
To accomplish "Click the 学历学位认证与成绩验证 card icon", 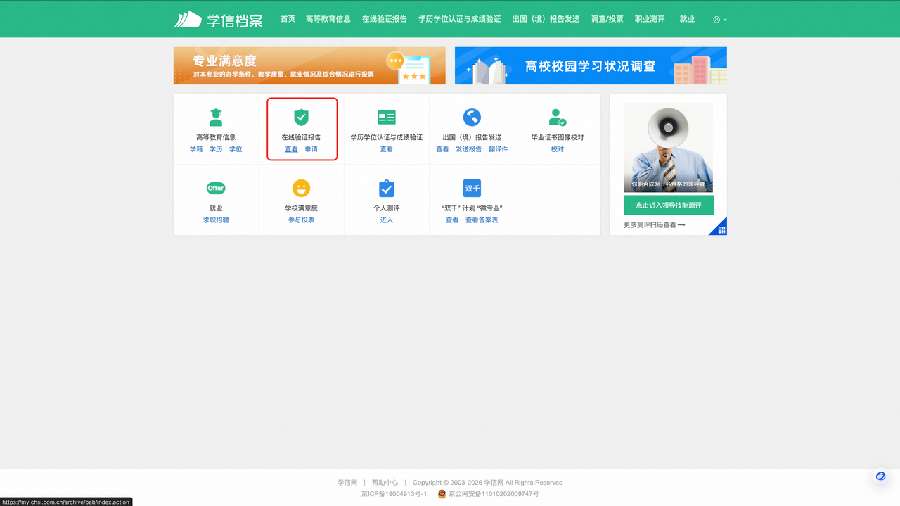I will [386, 117].
